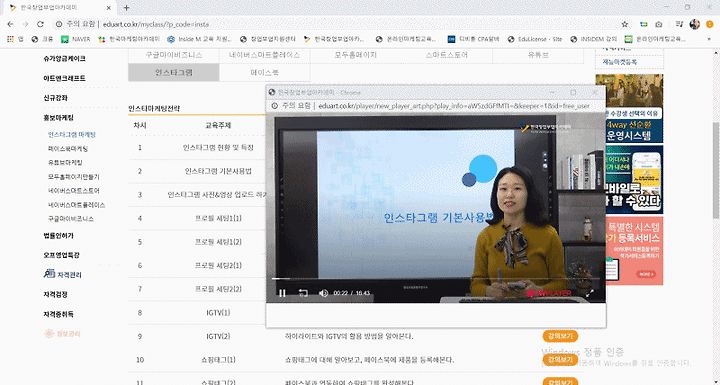This screenshot has height=385, width=720.
Task: Open the 작가 등록서비스 banner
Action: (x=634, y=250)
